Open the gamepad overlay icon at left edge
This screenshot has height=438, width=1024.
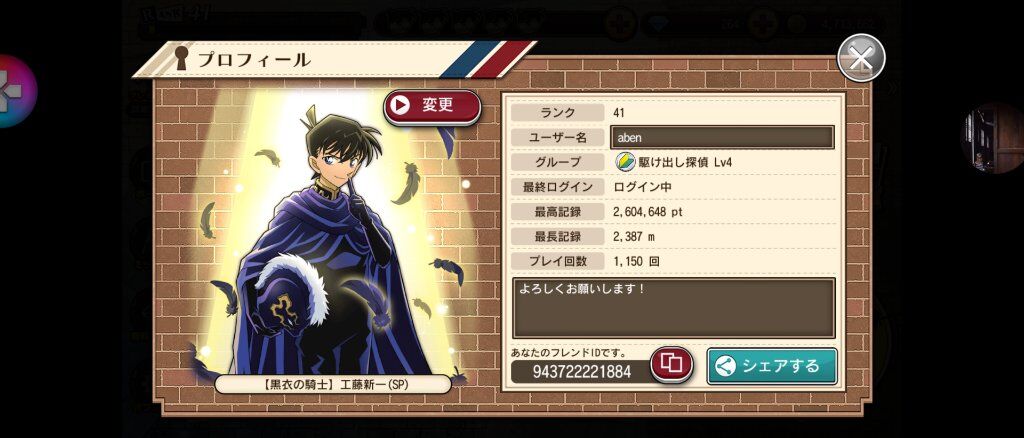(16, 91)
